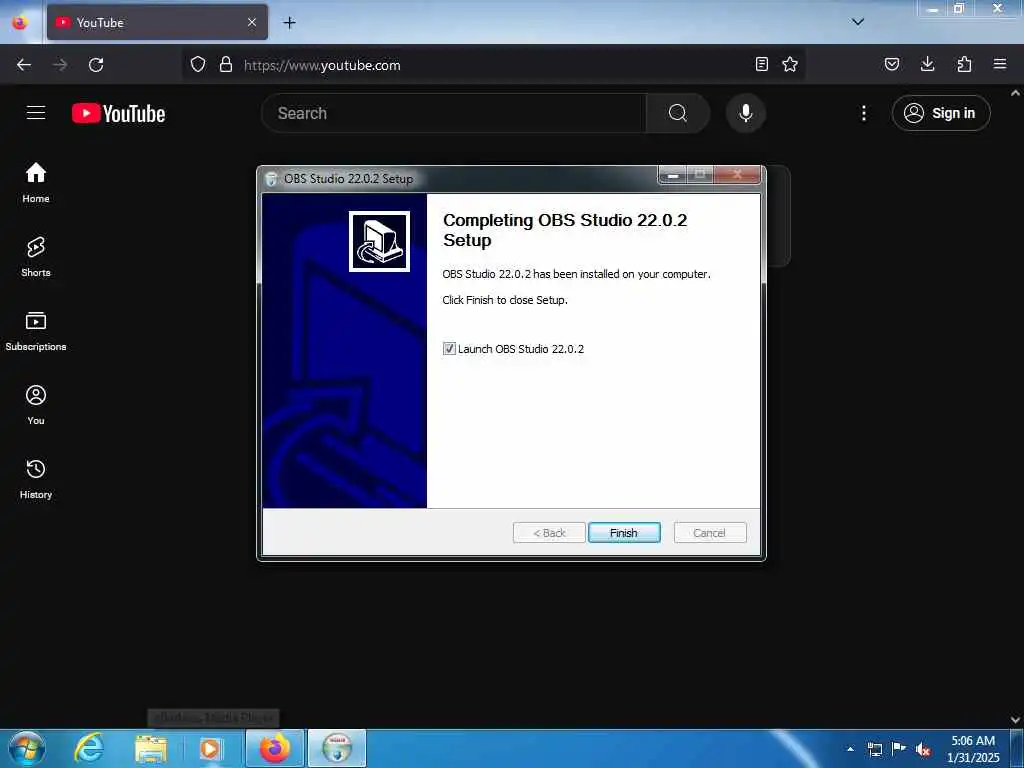Screen dimensions: 1024x768
Task: Click the YouTube logo
Action: 118,113
